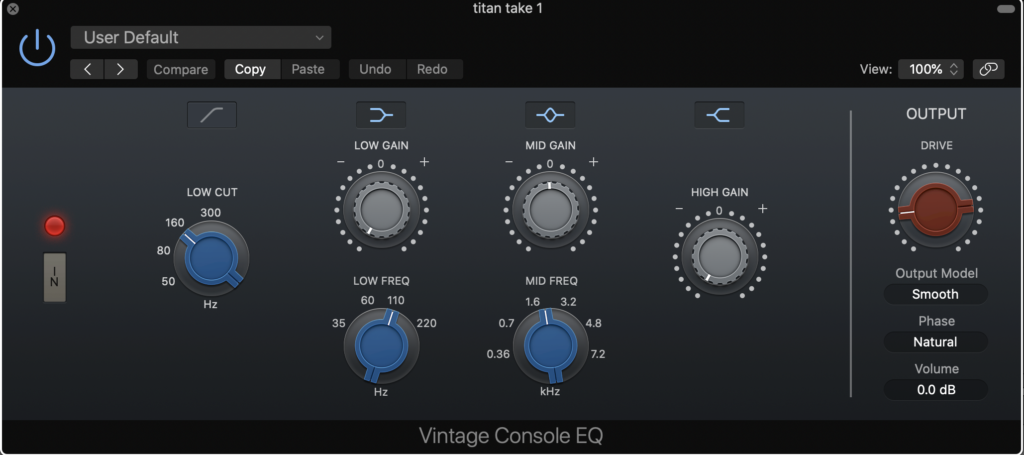The height and width of the screenshot is (455, 1024).
Task: Go to previous preset with left arrow
Action: pos(87,69)
